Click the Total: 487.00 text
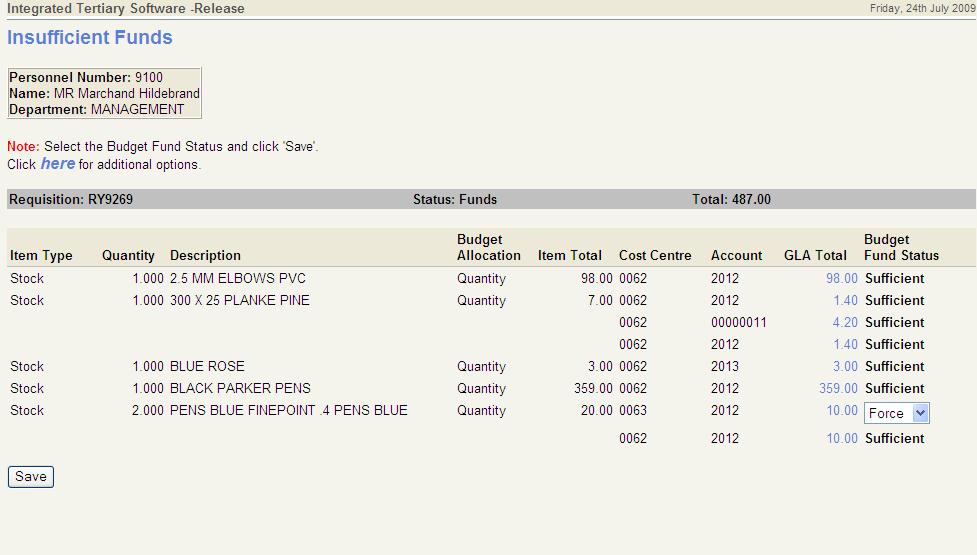This screenshot has height=555, width=977. pos(731,199)
